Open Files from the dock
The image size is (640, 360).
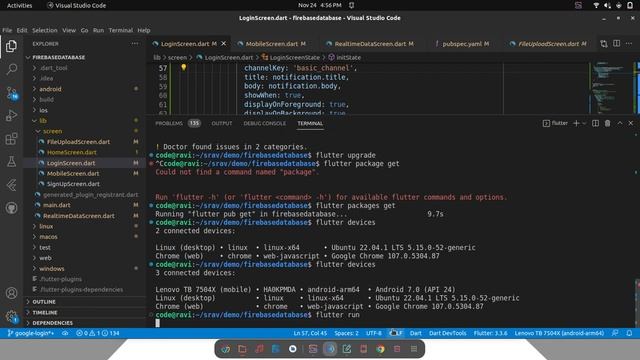242,349
